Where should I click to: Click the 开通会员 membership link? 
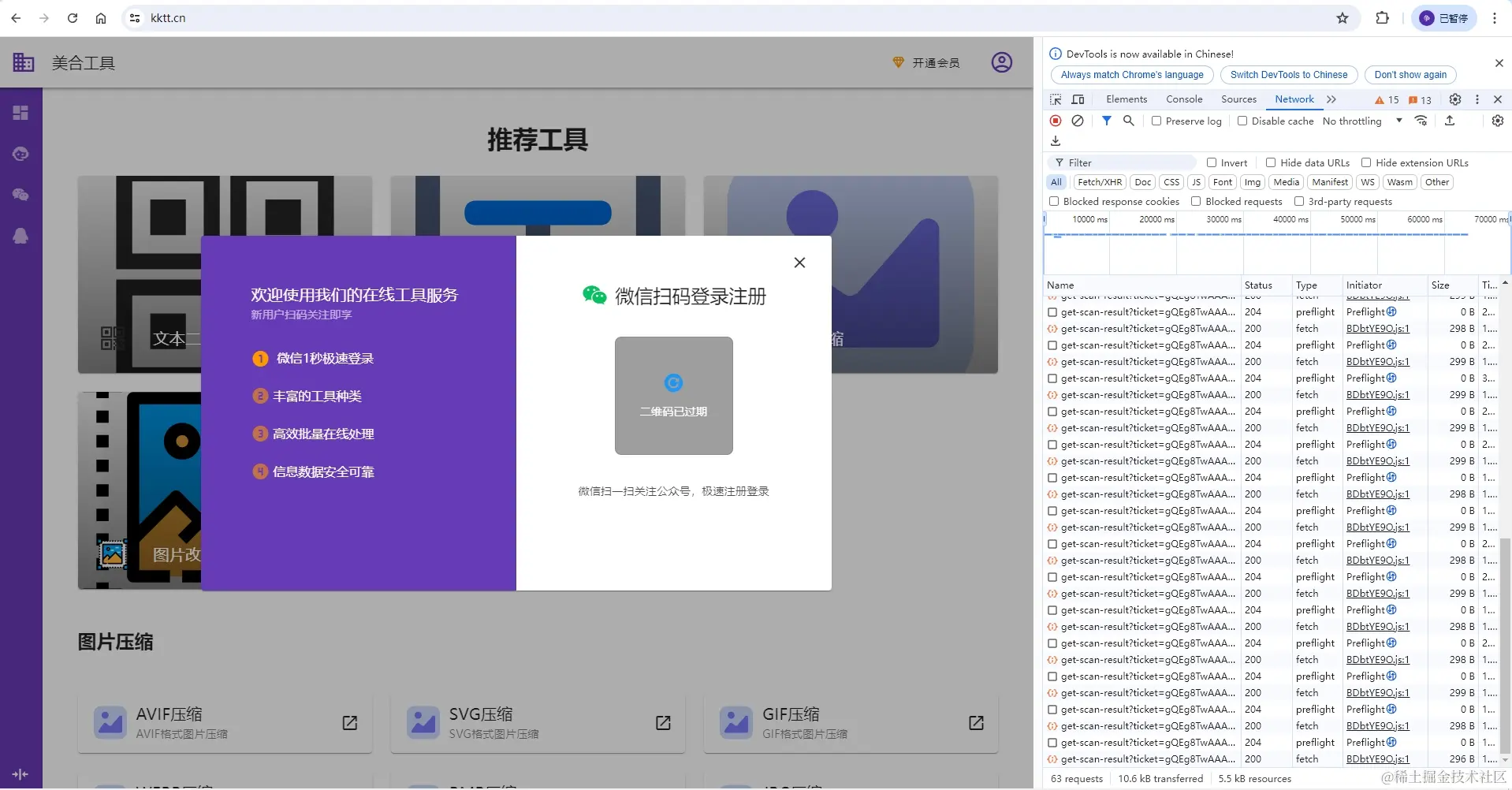926,63
